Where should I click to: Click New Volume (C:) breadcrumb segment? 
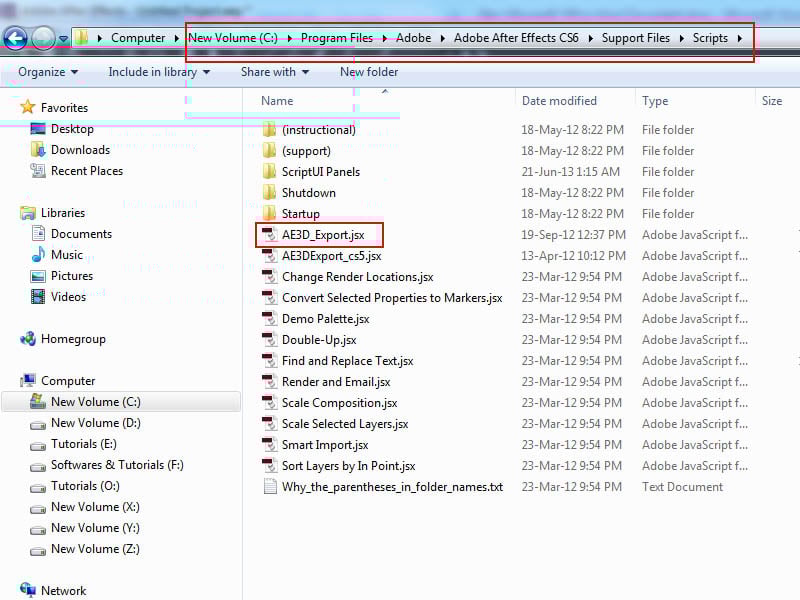point(233,38)
